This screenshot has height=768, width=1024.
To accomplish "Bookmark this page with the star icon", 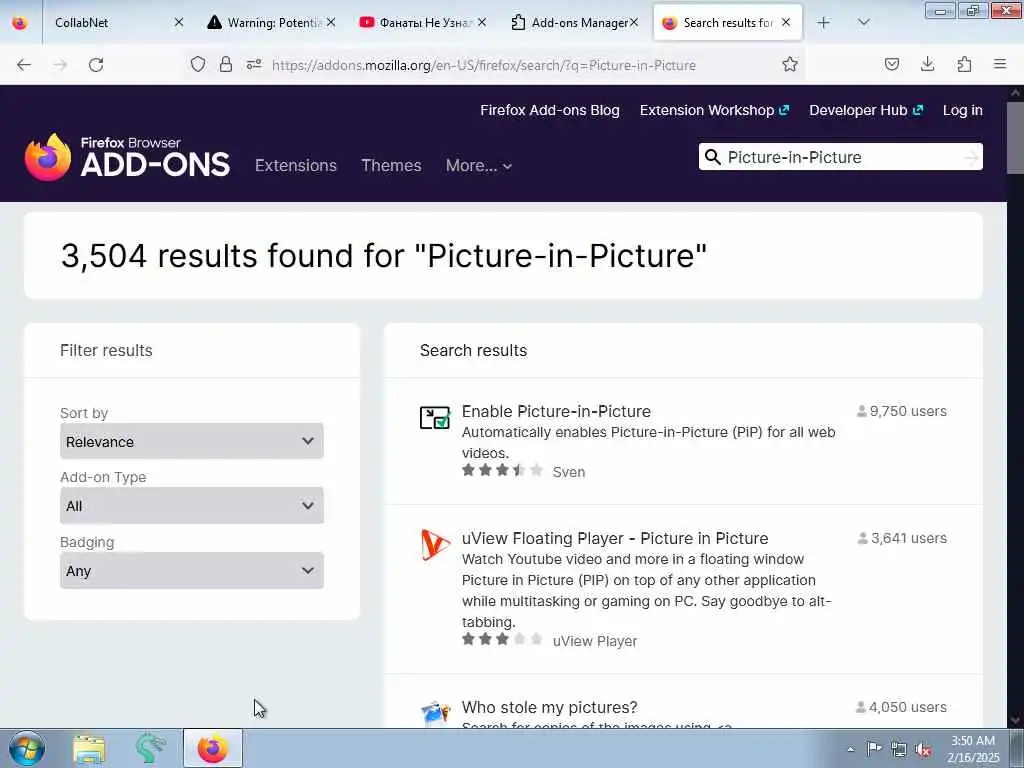I will 790,64.
